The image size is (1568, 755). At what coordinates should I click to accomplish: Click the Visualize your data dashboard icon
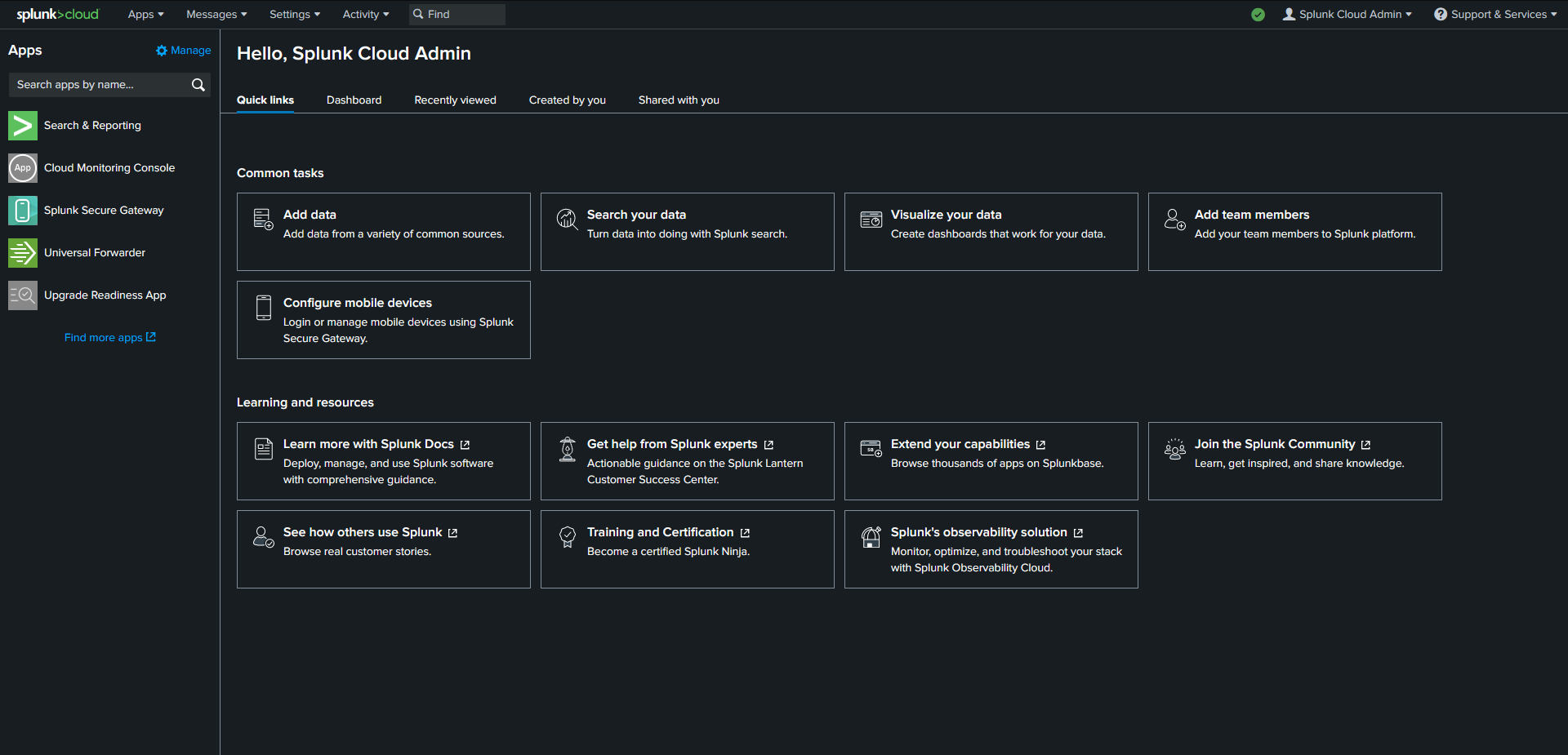click(871, 220)
